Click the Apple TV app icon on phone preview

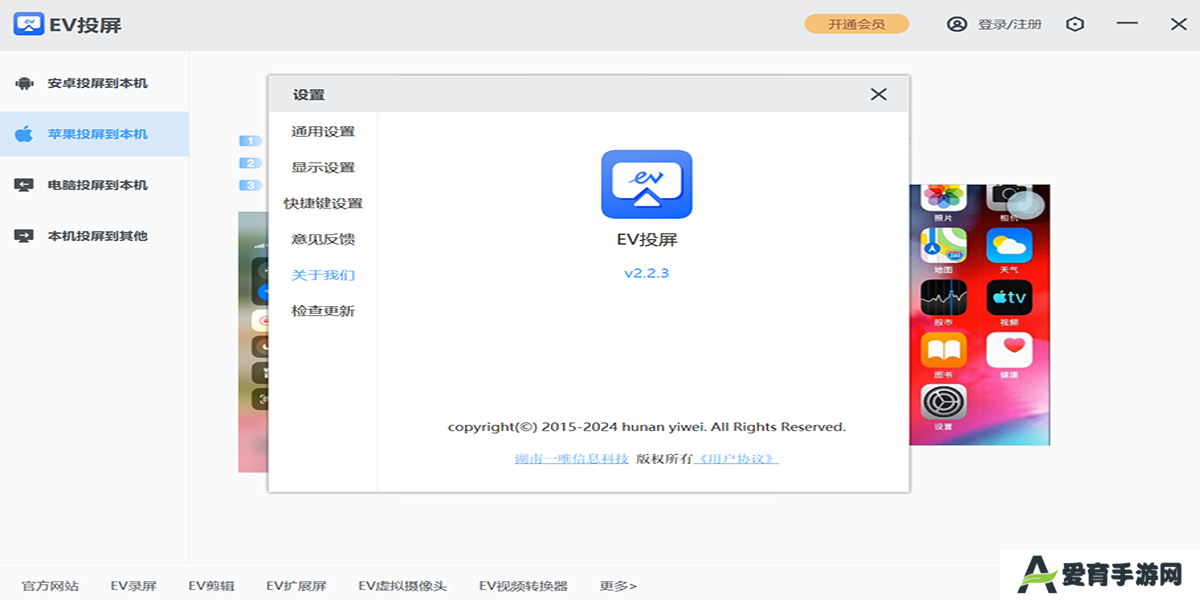pyautogui.click(x=1009, y=298)
